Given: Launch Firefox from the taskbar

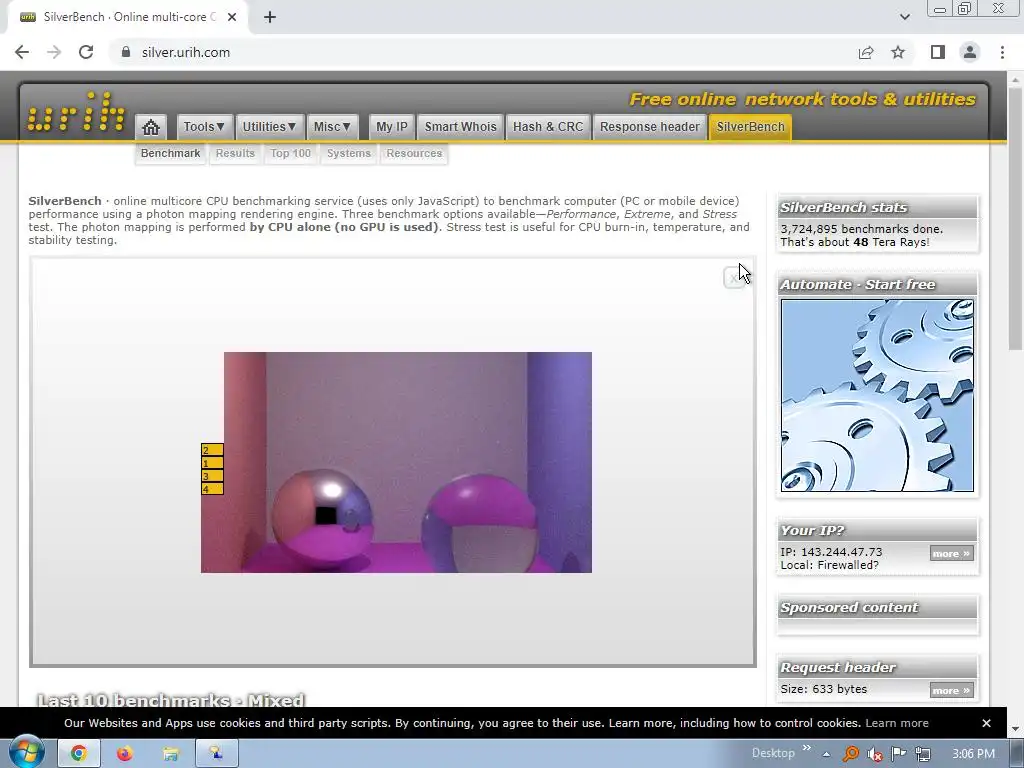Looking at the screenshot, I should click(124, 754).
